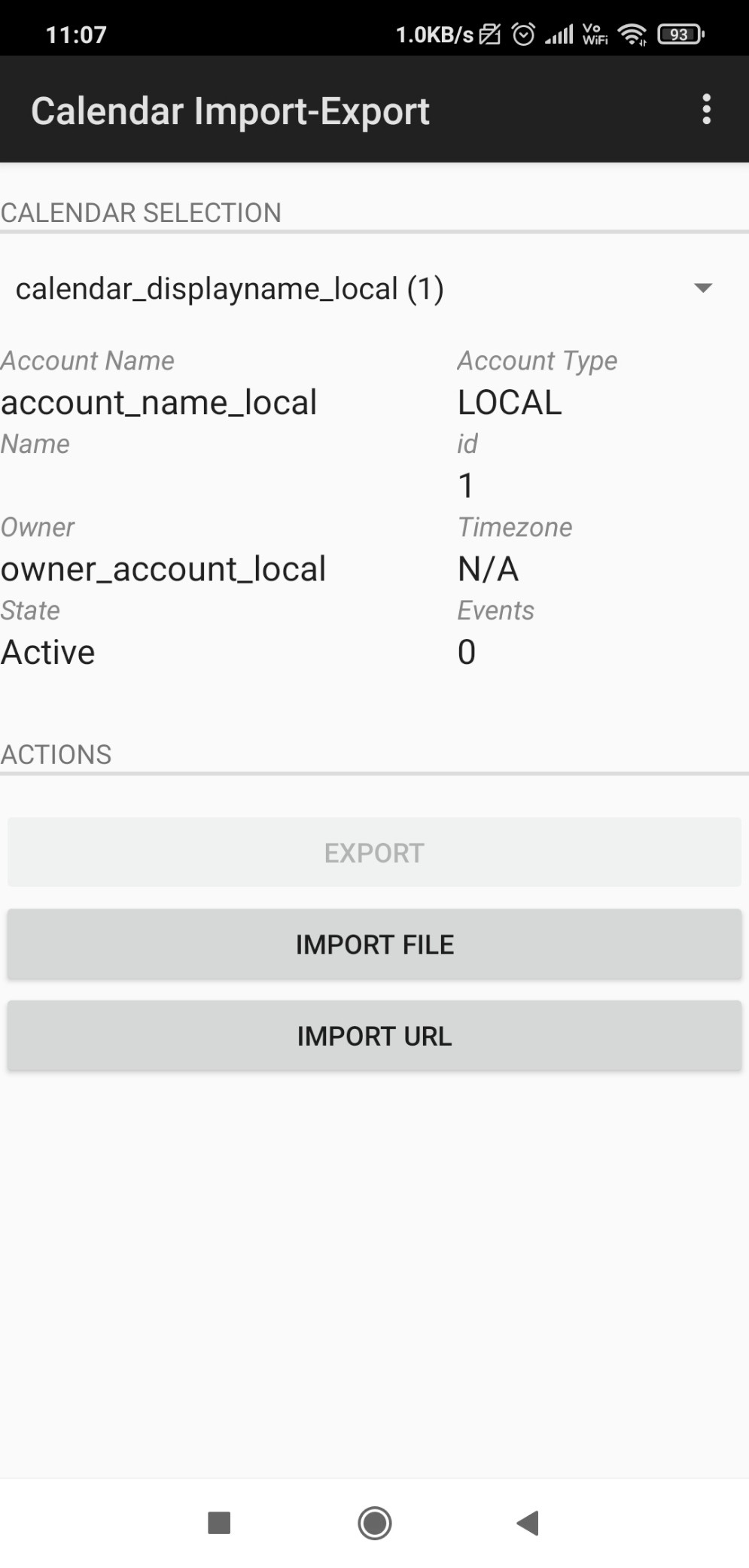Tap the back triangle navigation button

(x=528, y=1523)
